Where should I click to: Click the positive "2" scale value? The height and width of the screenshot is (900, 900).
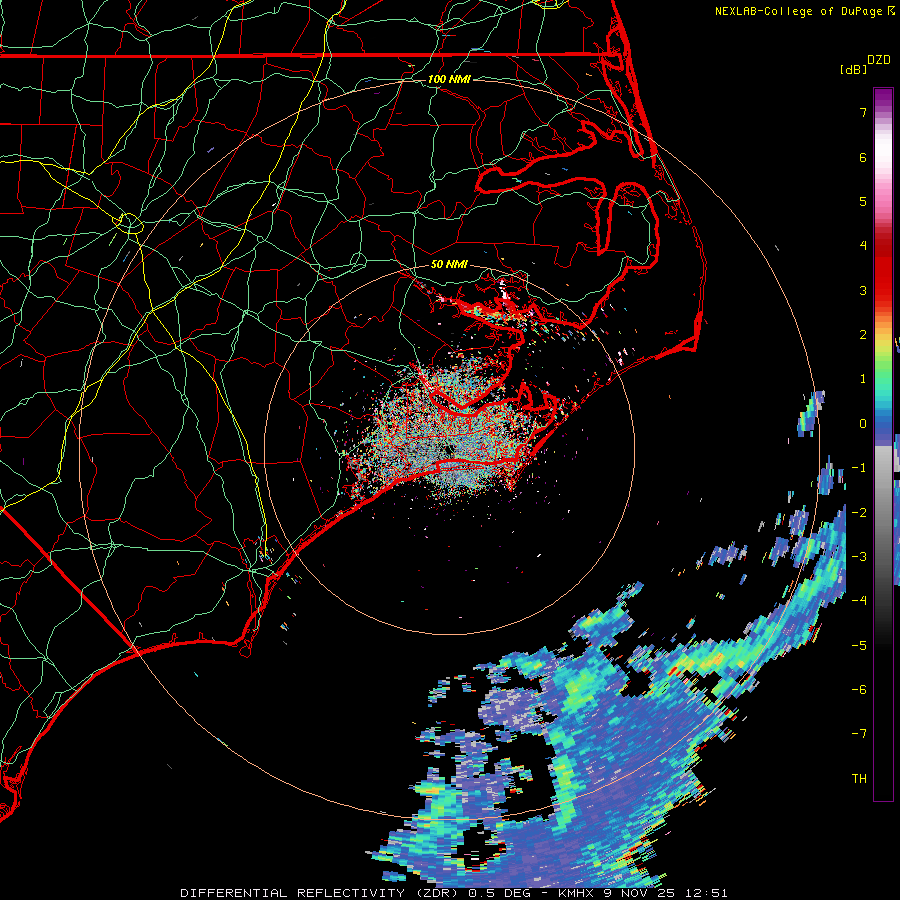click(x=863, y=335)
